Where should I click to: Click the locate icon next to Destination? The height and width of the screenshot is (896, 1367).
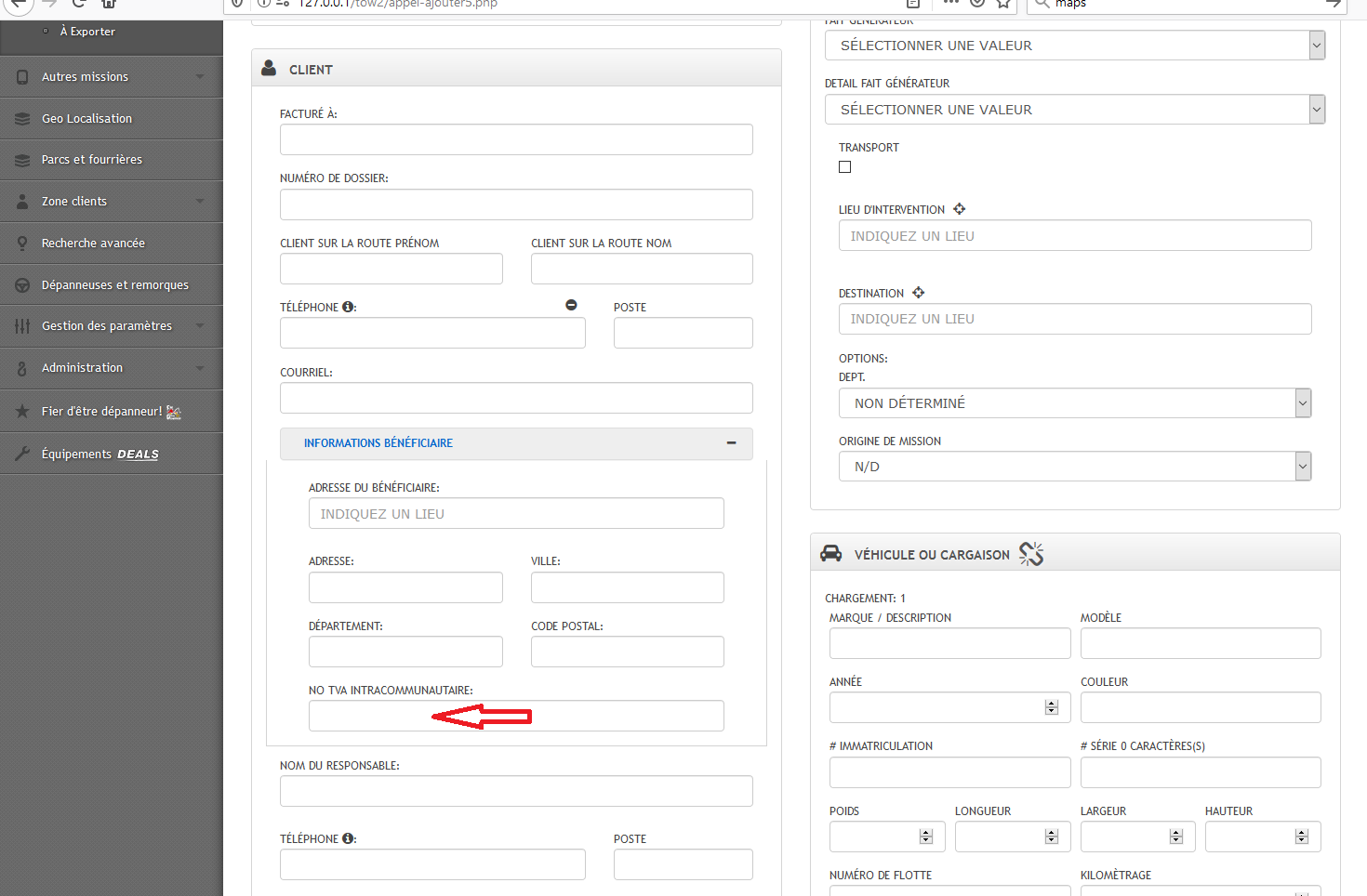tap(918, 293)
